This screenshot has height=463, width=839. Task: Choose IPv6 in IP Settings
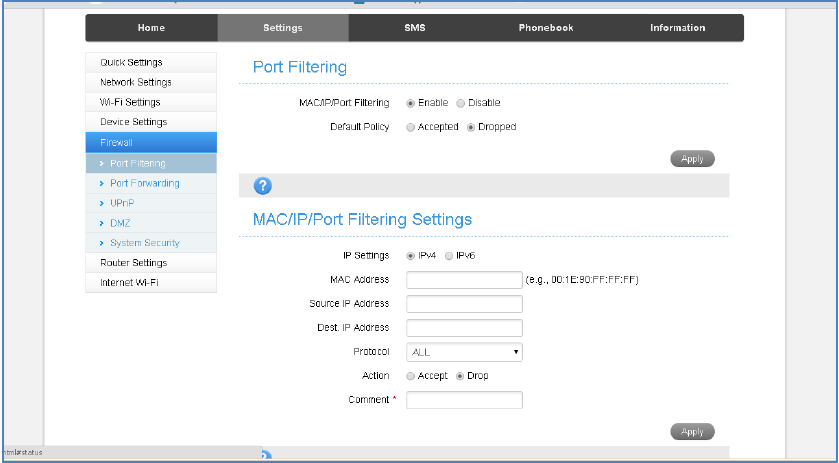(449, 256)
